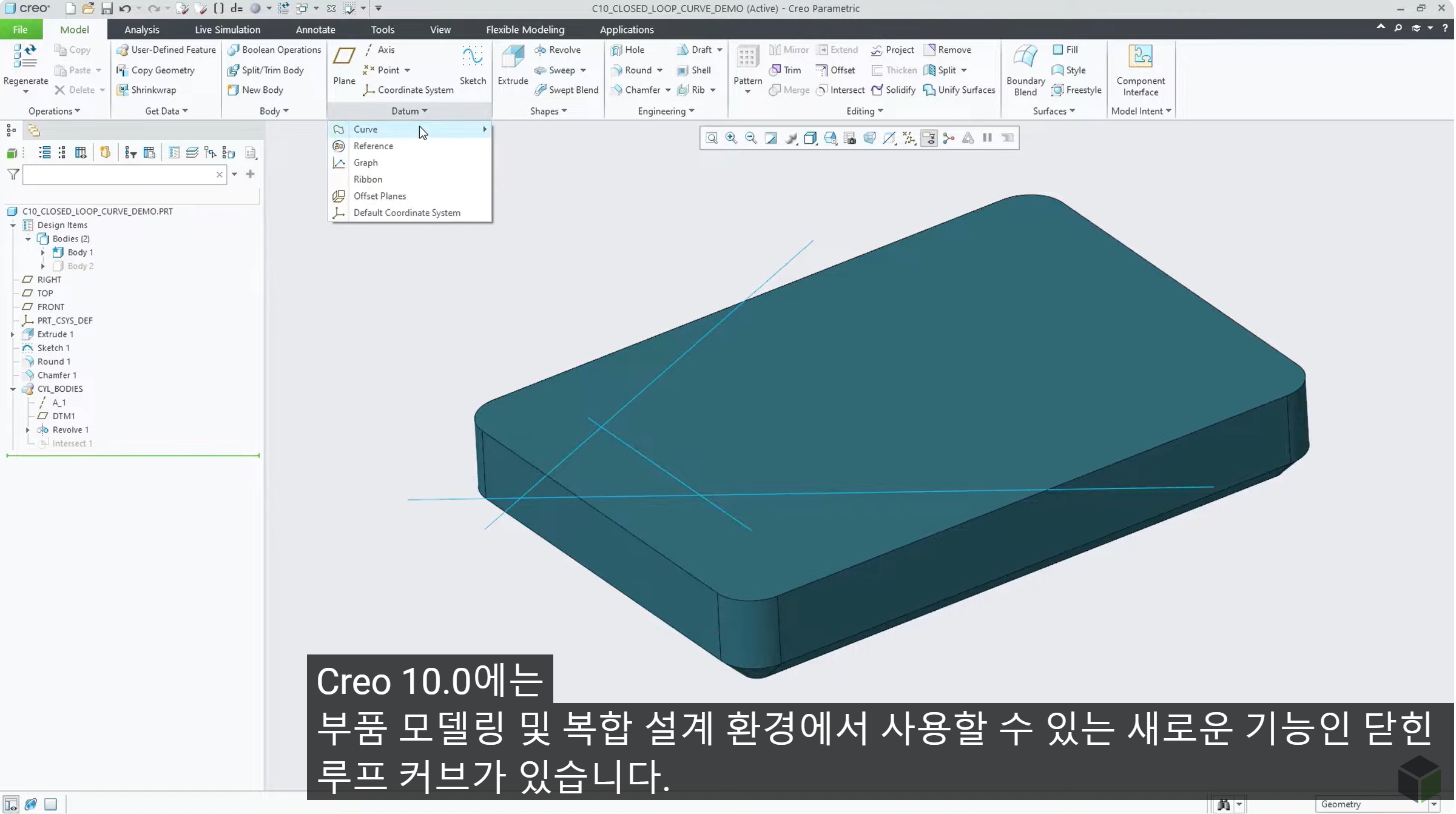Select Offset Planes menu entry
1456x814 pixels.
(x=410, y=196)
